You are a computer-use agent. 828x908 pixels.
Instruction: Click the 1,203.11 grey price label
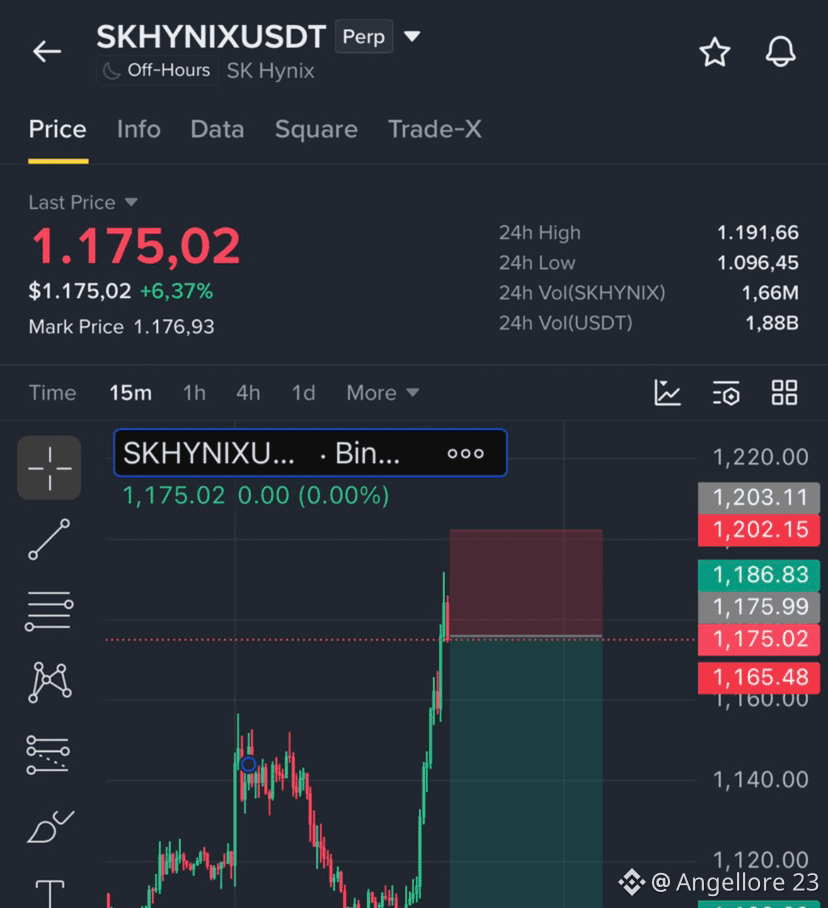point(759,498)
